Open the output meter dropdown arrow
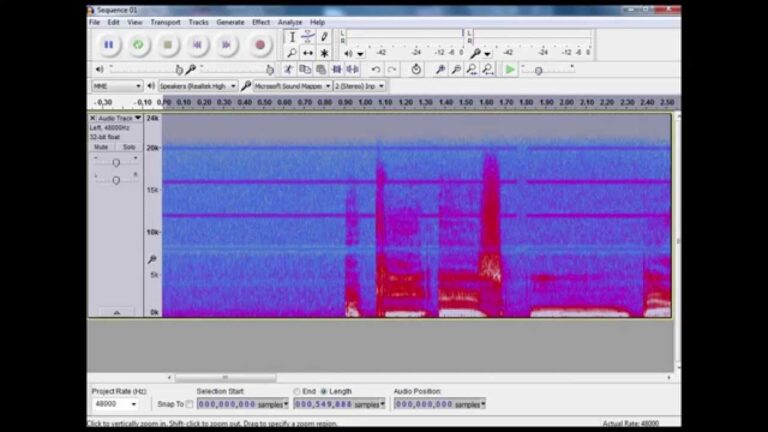 coord(360,53)
